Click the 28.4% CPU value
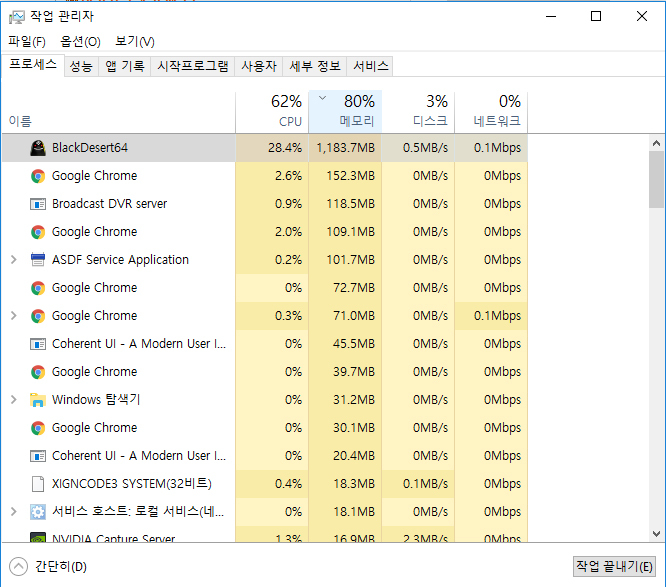This screenshot has height=587, width=666. (x=285, y=148)
